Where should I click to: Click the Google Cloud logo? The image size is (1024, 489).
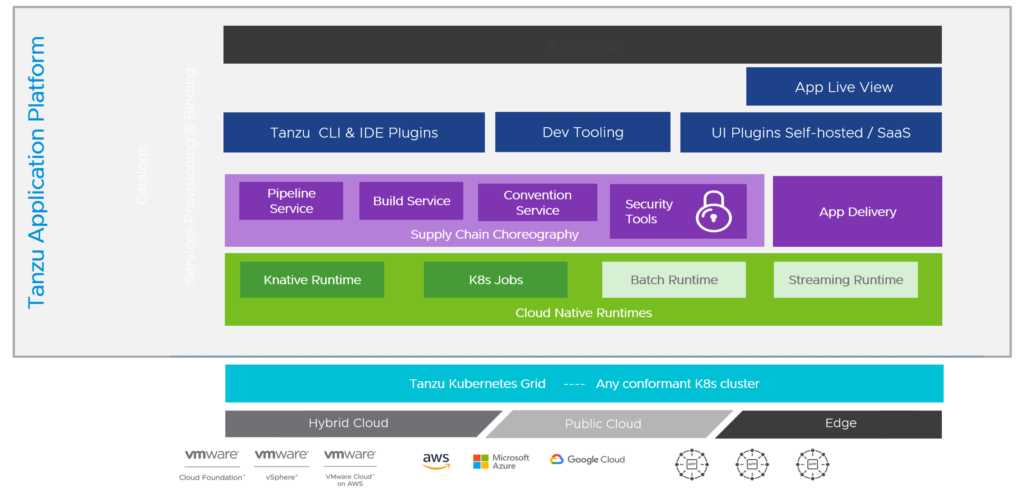click(587, 460)
